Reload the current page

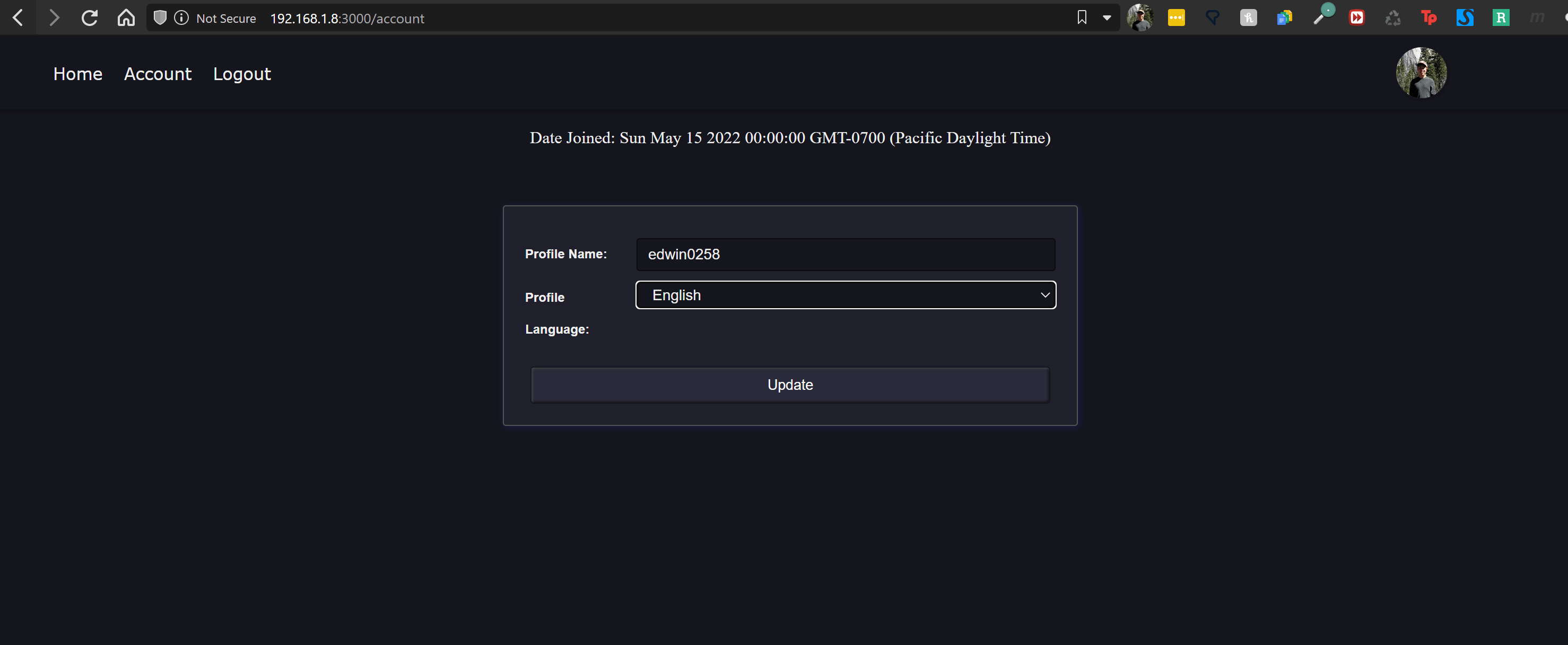click(90, 18)
